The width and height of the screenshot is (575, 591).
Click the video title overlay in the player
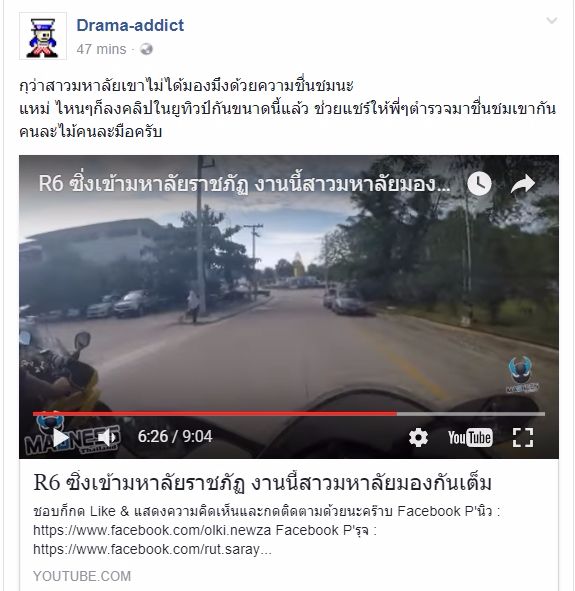click(x=244, y=184)
